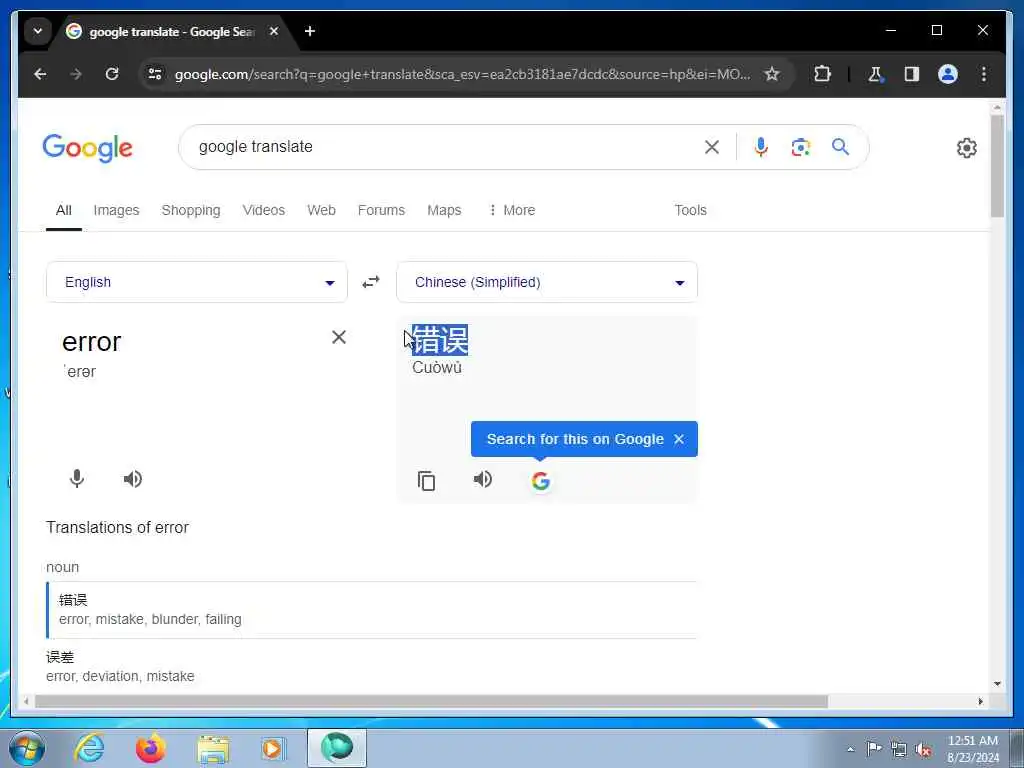
Task: Toggle the browser side panel
Action: [x=912, y=74]
